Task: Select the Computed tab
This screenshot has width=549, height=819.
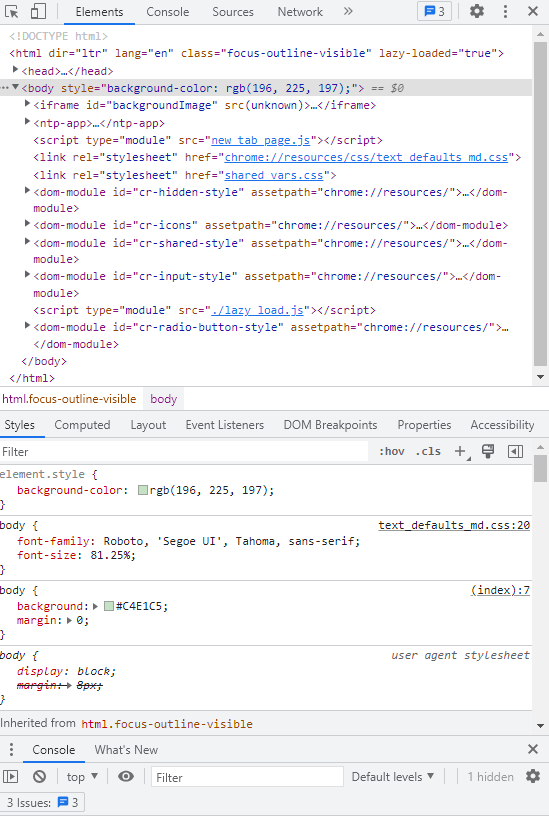Action: pyautogui.click(x=82, y=425)
